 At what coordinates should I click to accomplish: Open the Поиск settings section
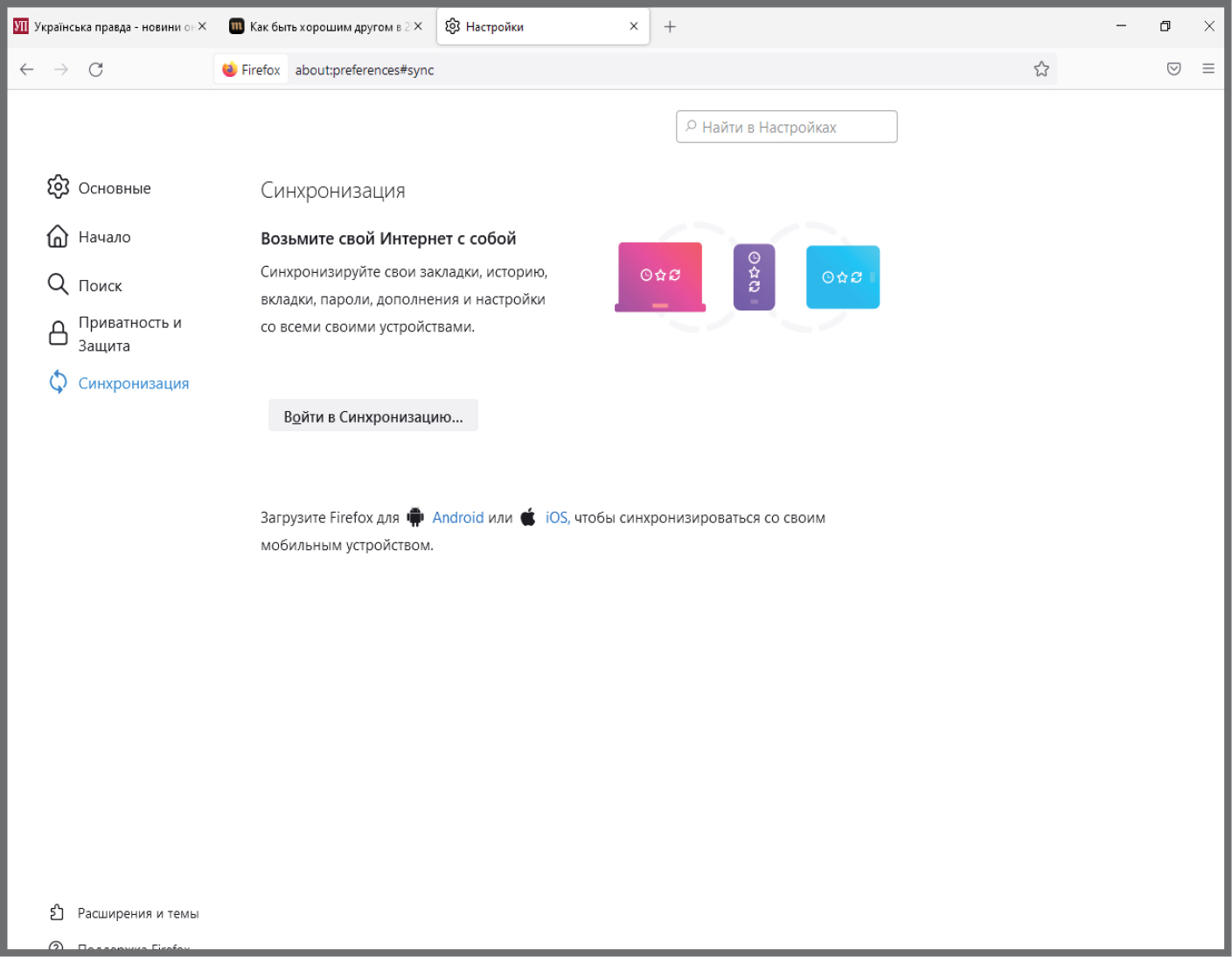tap(84, 285)
